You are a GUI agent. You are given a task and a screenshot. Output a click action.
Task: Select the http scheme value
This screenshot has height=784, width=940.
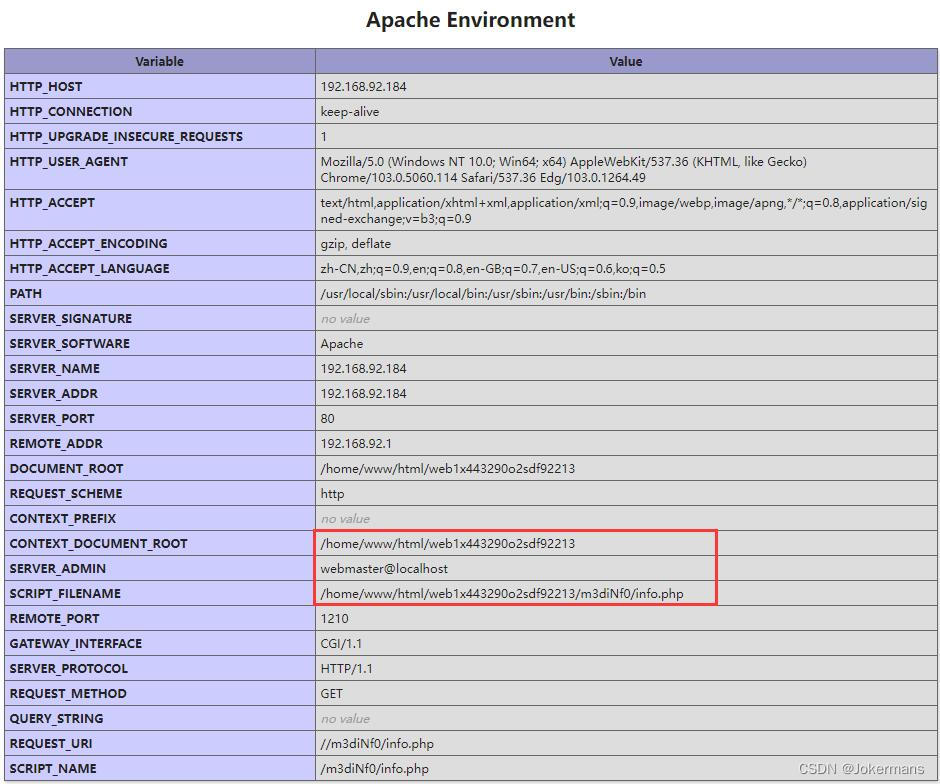[x=332, y=494]
